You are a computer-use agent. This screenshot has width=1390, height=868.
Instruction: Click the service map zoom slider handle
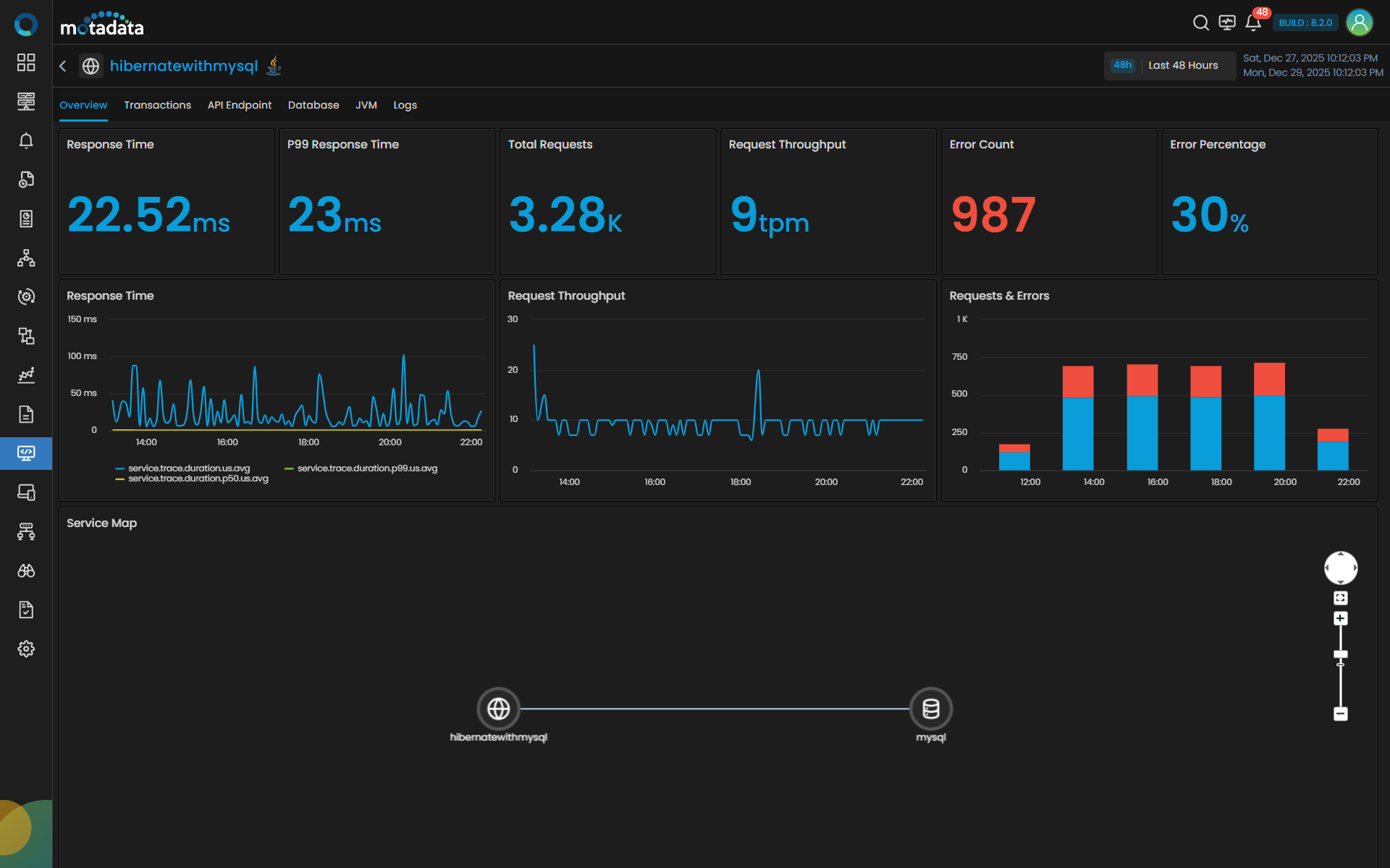1340,654
